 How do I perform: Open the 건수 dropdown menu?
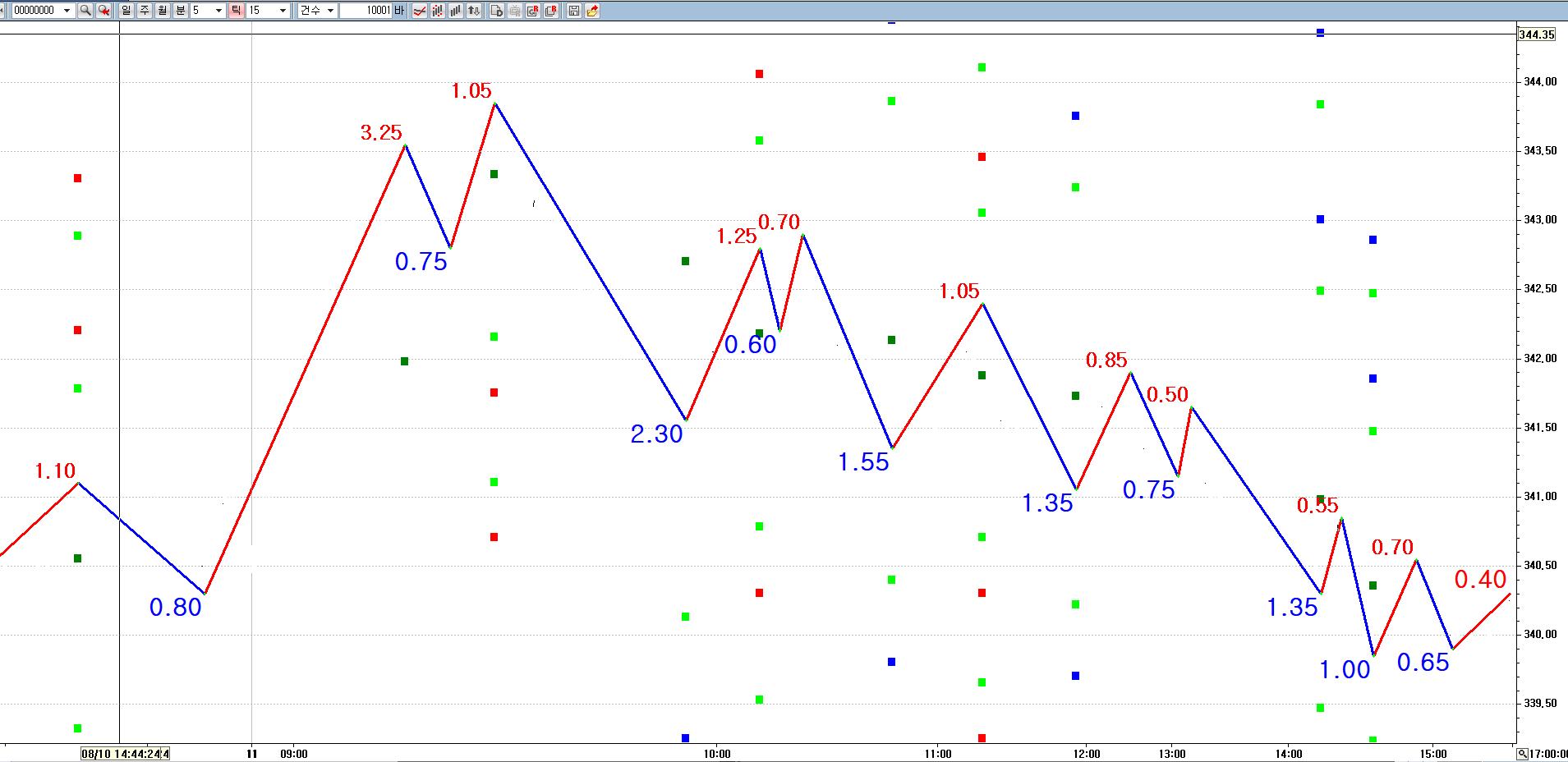330,11
